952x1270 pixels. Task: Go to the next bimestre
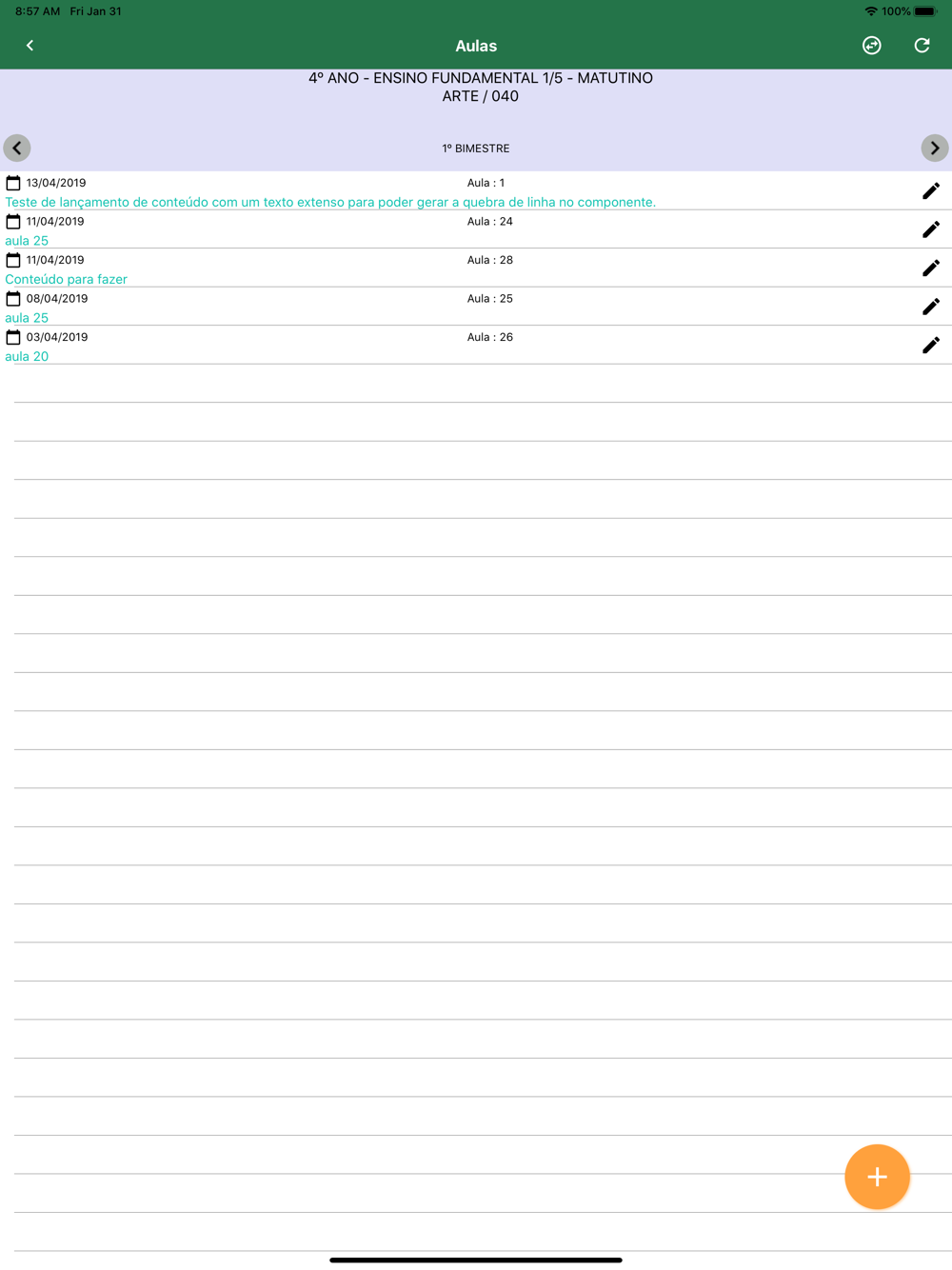pyautogui.click(x=935, y=149)
